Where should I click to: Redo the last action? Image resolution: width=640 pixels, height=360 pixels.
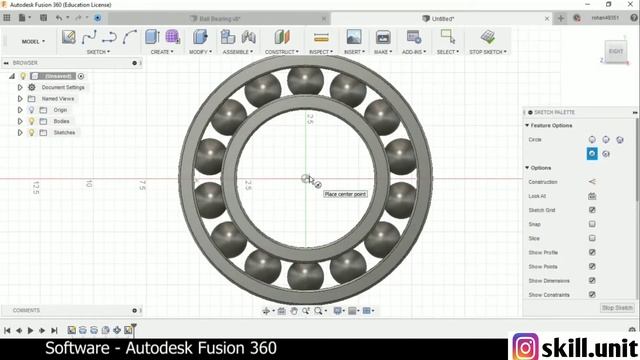(78, 18)
